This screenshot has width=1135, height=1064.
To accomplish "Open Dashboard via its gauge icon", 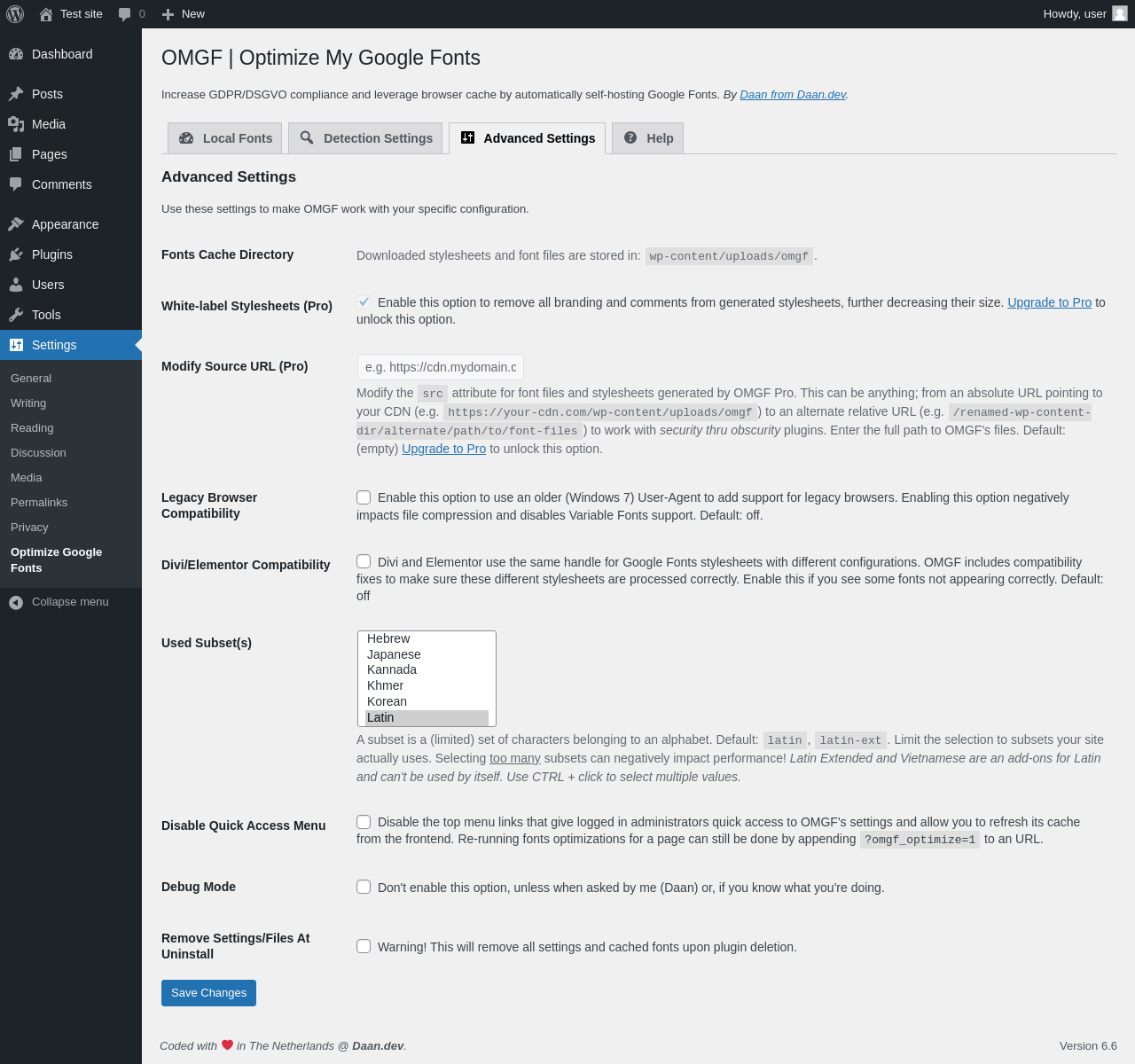I will point(16,54).
